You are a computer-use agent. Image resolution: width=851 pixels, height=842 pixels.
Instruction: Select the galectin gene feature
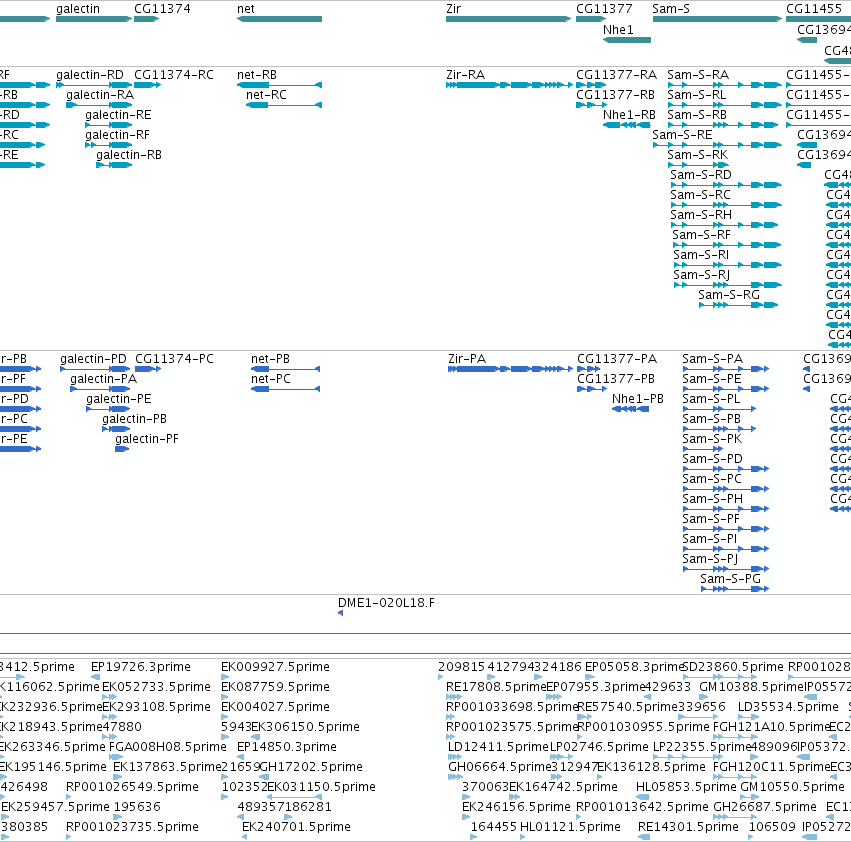tap(94, 19)
